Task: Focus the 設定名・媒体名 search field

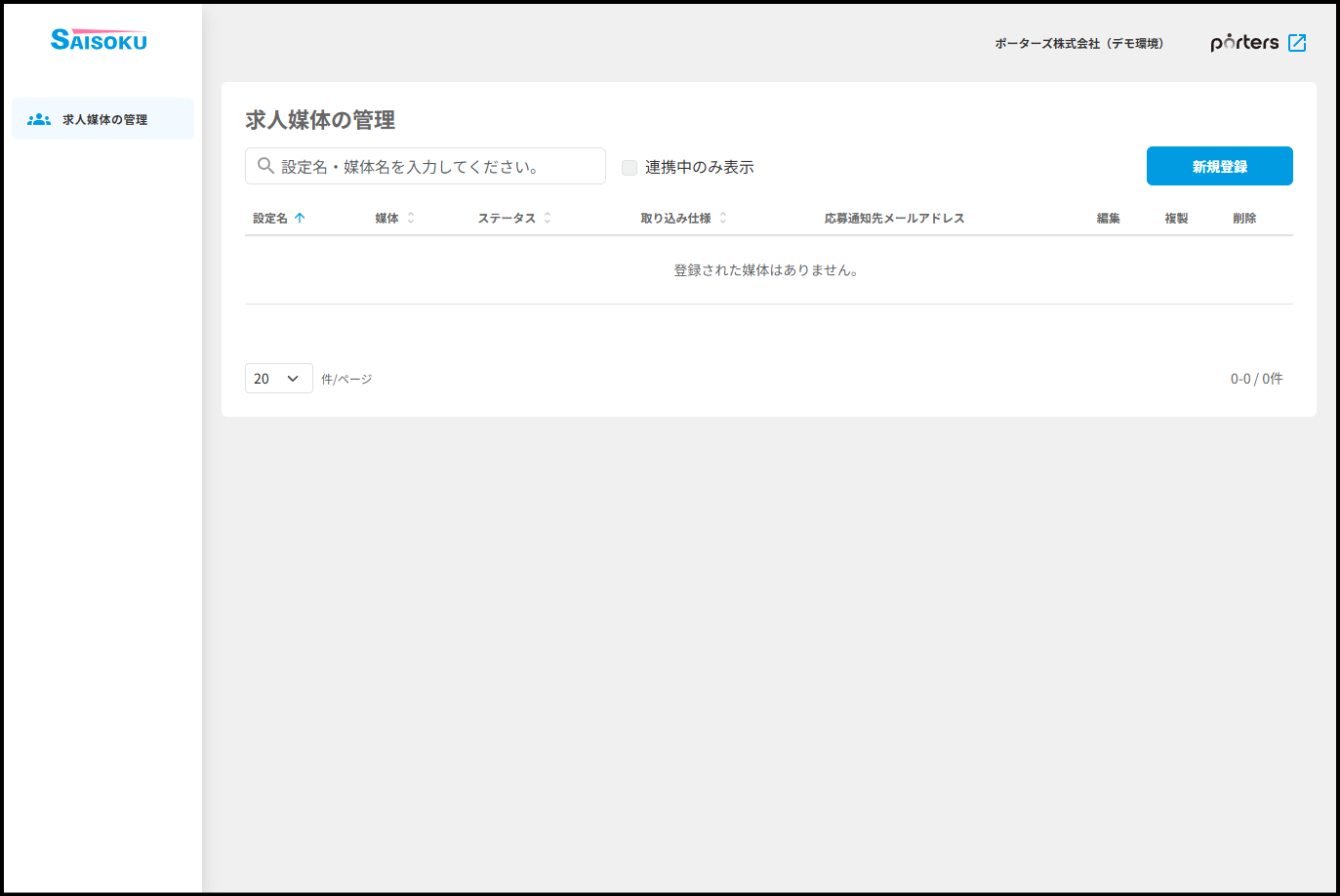Action: pos(426,166)
